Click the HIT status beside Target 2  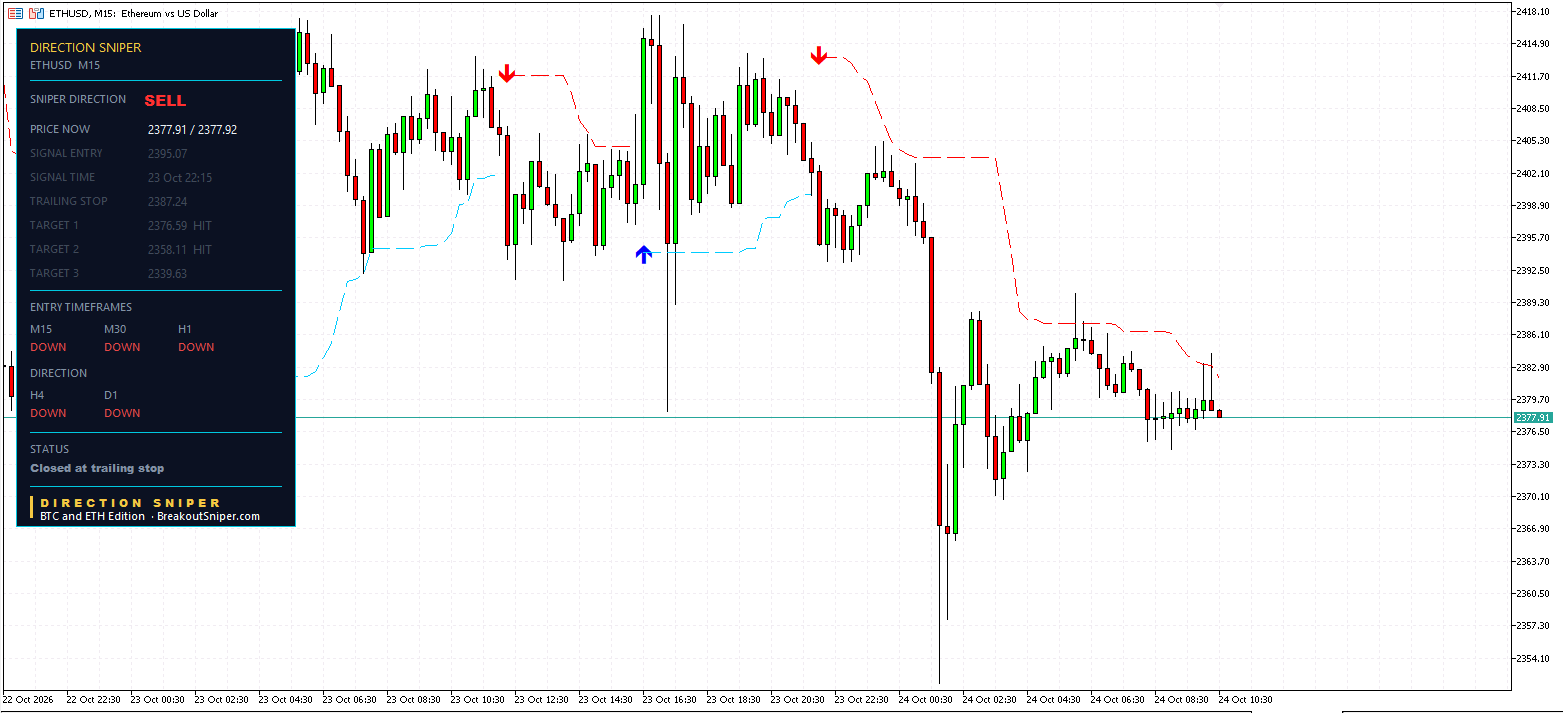[203, 249]
